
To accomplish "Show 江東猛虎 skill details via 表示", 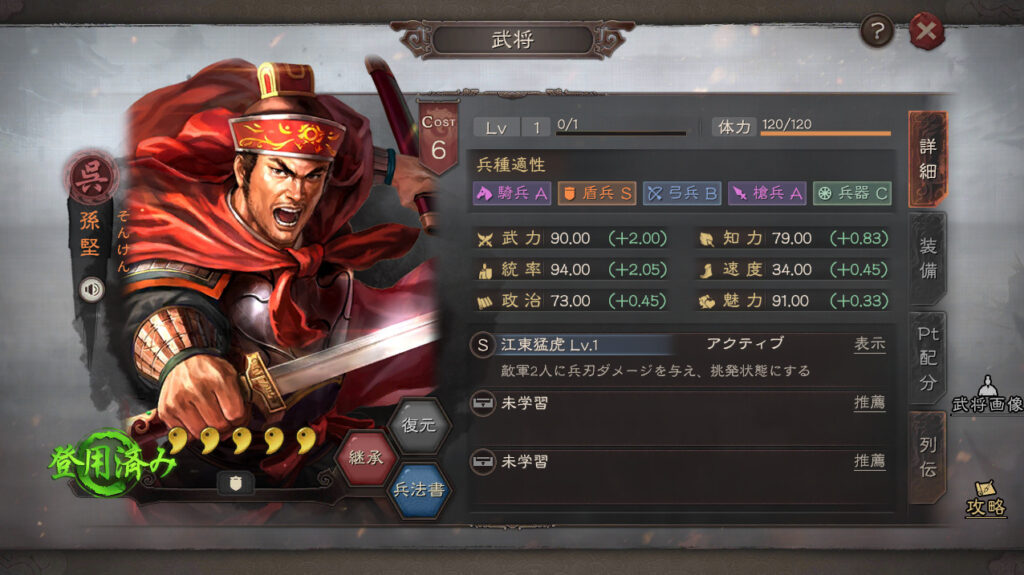I will (x=869, y=344).
